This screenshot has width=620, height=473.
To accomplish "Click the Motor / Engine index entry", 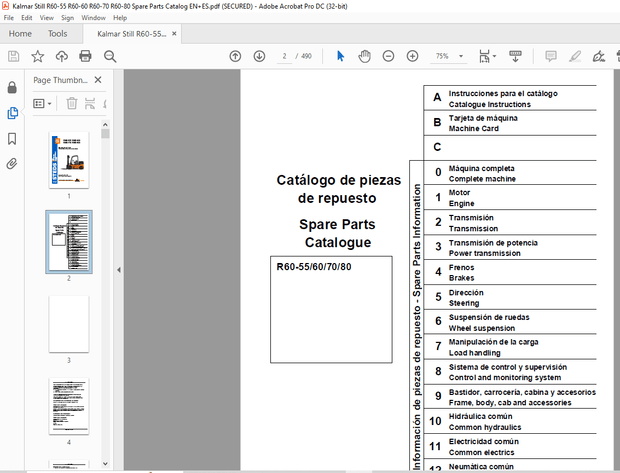I will [510, 197].
